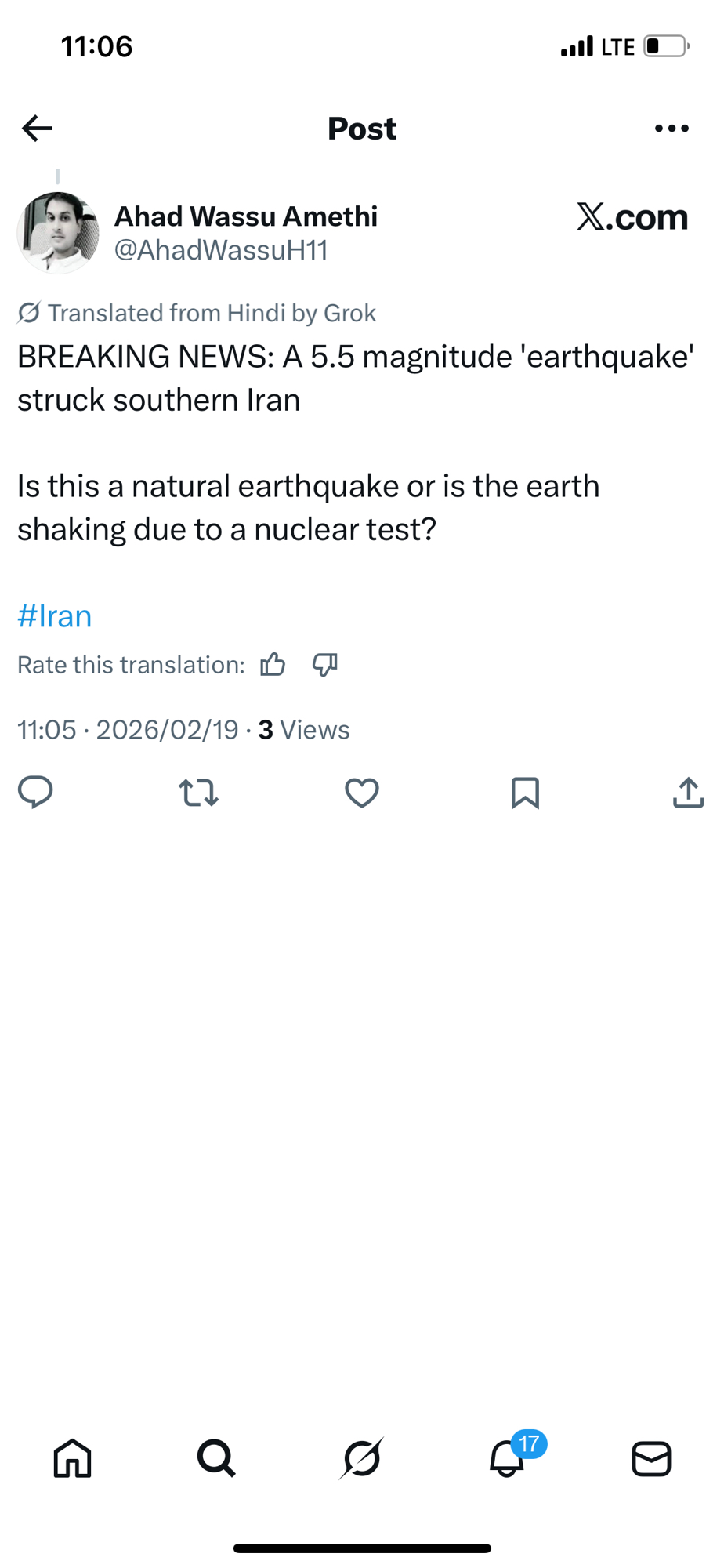The height and width of the screenshot is (1568, 724).
Task: Like the post with heart icon
Action: (361, 793)
